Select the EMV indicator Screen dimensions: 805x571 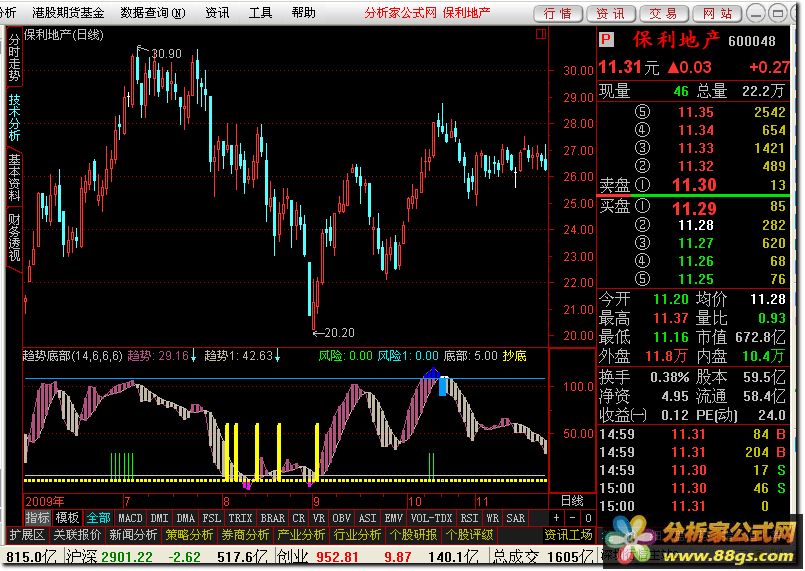(393, 518)
